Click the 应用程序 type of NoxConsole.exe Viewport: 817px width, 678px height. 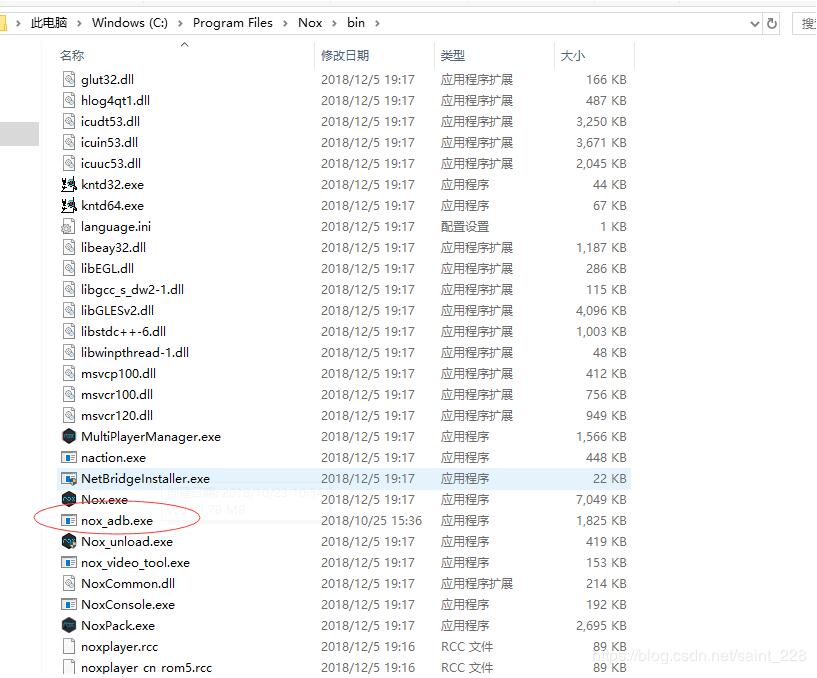pyautogui.click(x=465, y=605)
